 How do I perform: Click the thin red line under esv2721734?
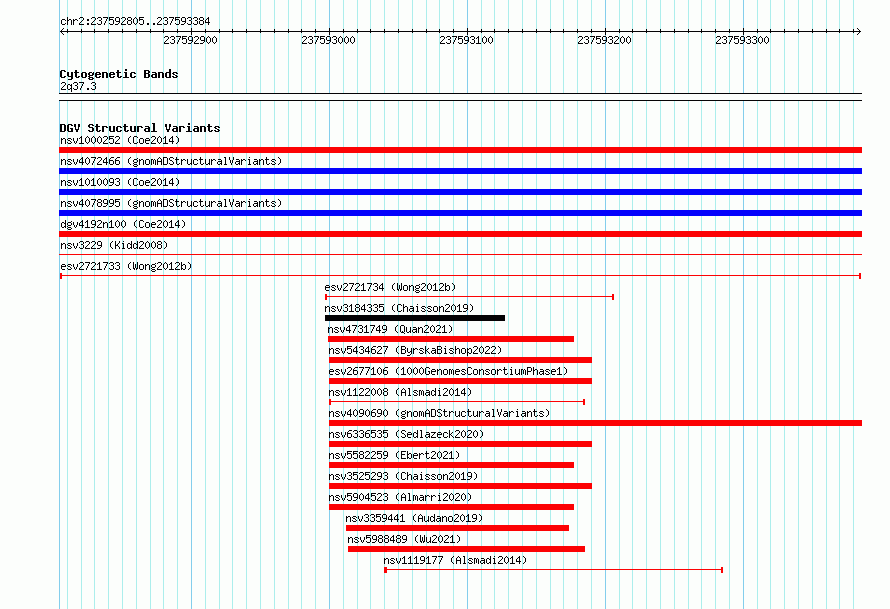469,297
